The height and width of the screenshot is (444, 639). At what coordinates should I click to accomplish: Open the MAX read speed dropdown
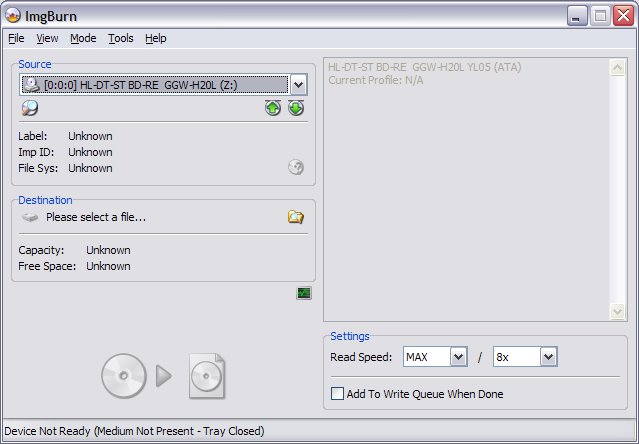(458, 357)
